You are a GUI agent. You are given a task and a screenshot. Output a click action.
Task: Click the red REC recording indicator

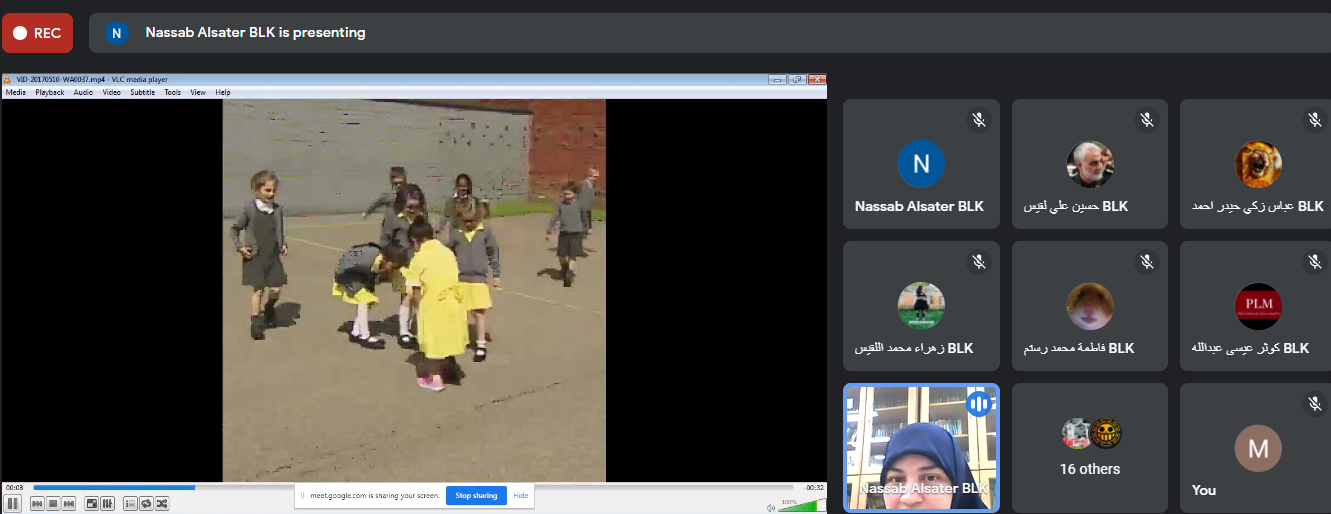click(x=37, y=33)
